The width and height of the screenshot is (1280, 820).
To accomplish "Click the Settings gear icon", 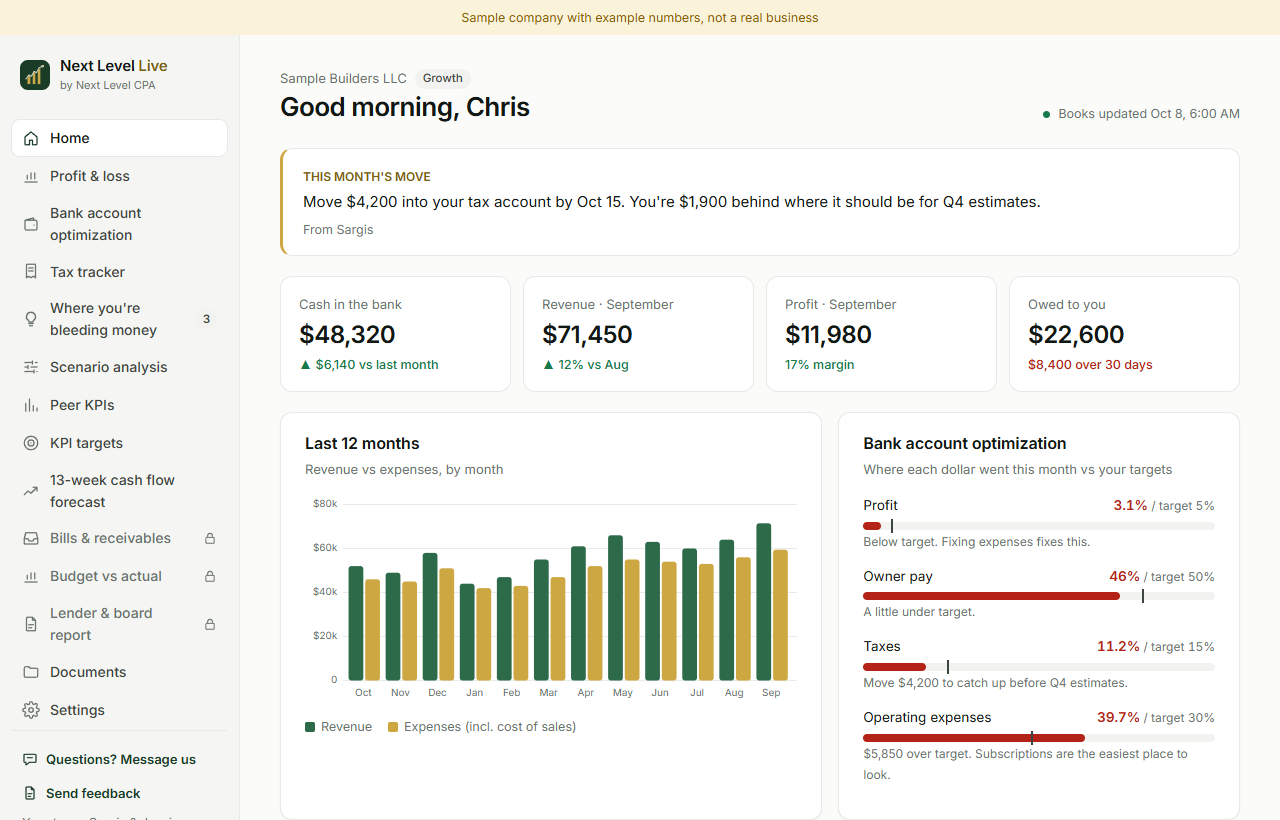I will tap(31, 710).
